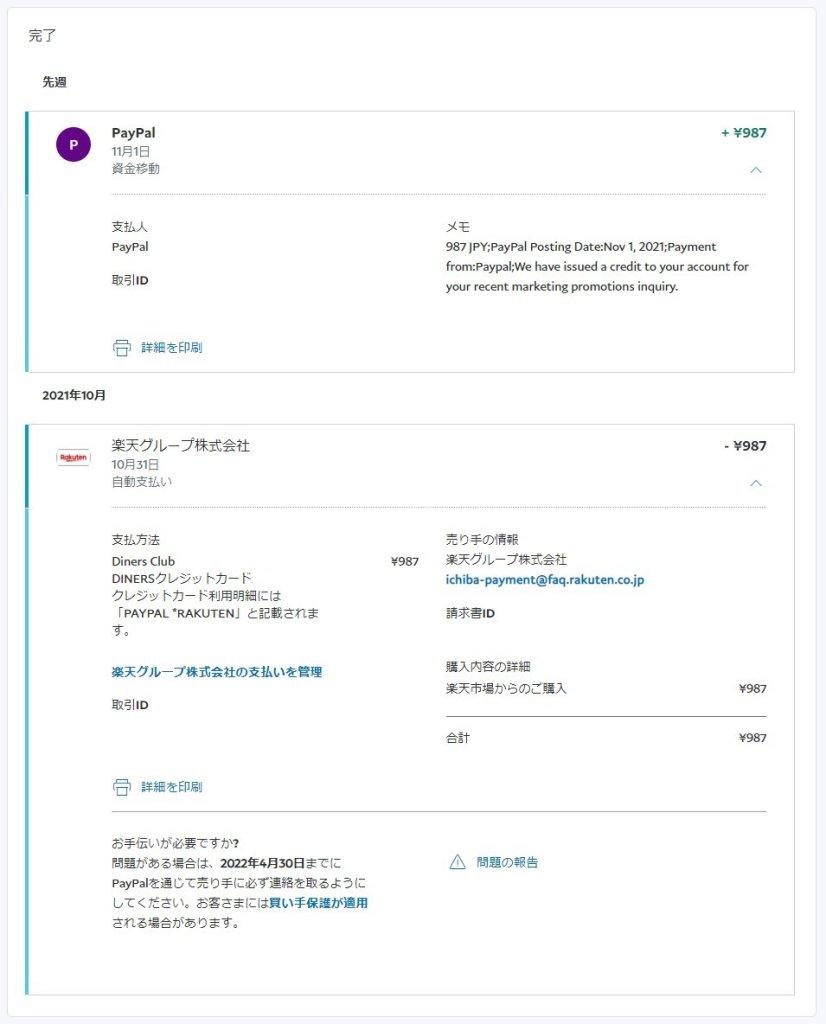Image resolution: width=826 pixels, height=1024 pixels.
Task: Select PayPal transaction title
Action: click(x=133, y=133)
